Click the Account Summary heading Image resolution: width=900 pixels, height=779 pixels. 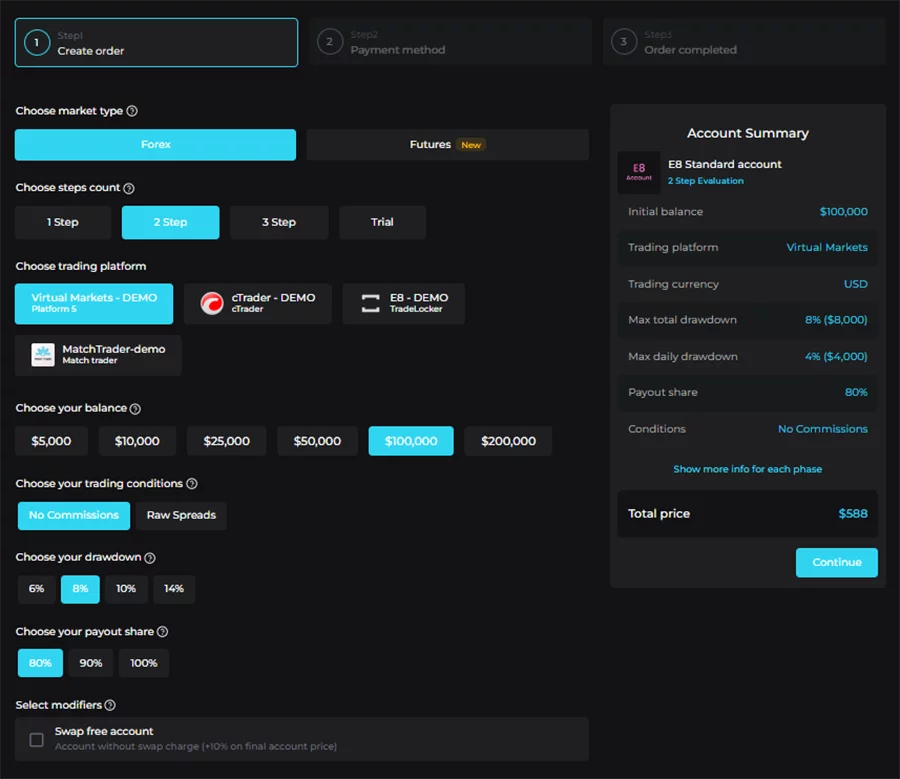click(x=747, y=133)
